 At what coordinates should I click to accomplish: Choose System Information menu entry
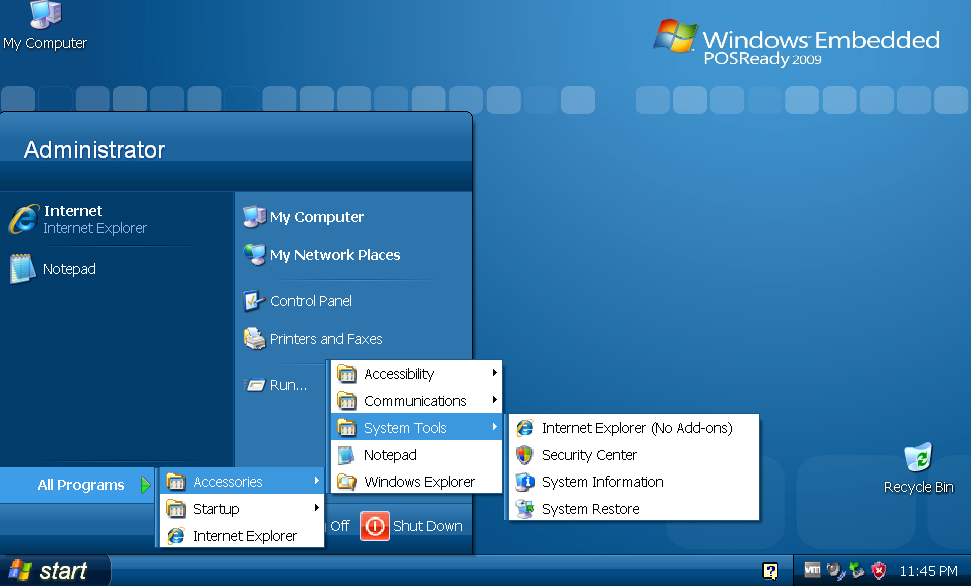coord(634,482)
